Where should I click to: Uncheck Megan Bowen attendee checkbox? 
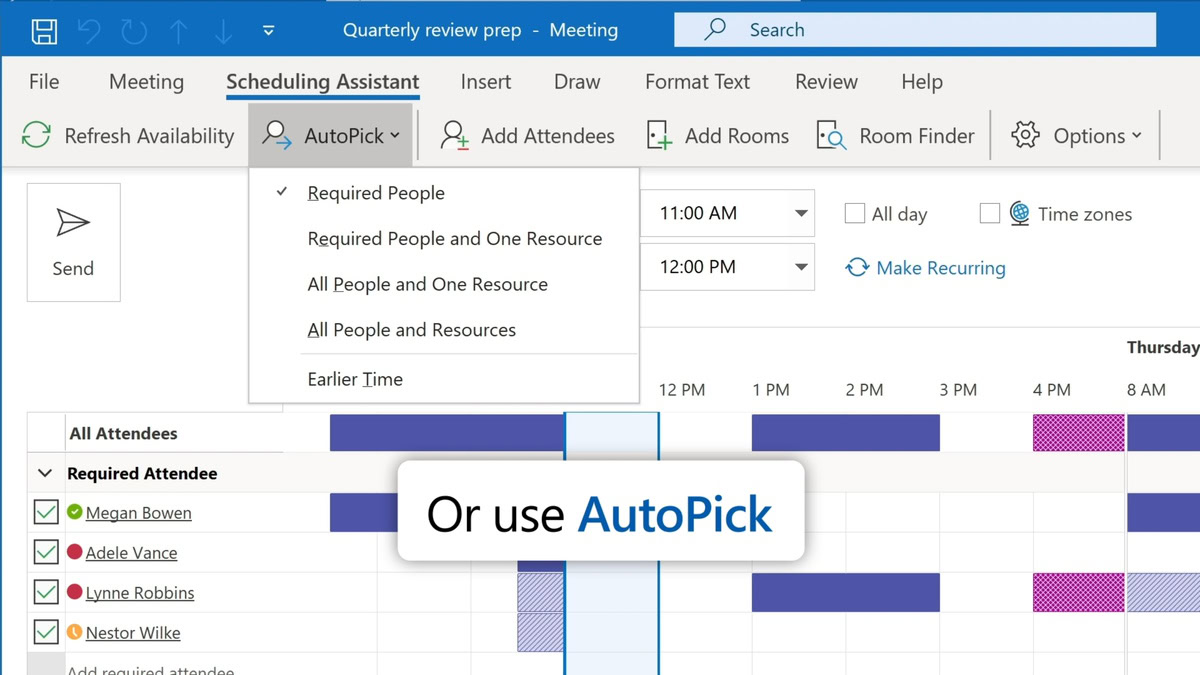coord(46,513)
